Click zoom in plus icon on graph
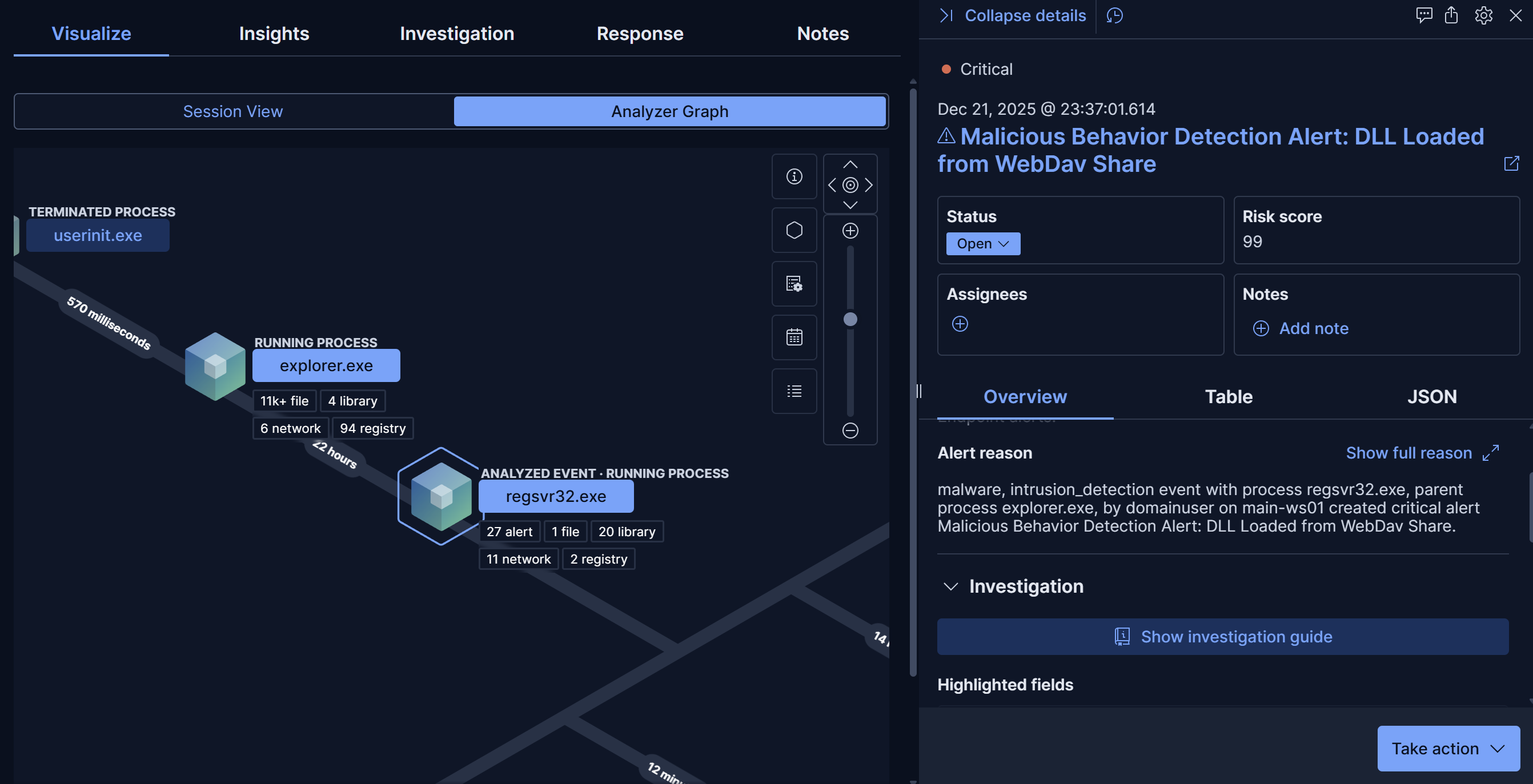Image resolution: width=1533 pixels, height=784 pixels. point(850,230)
